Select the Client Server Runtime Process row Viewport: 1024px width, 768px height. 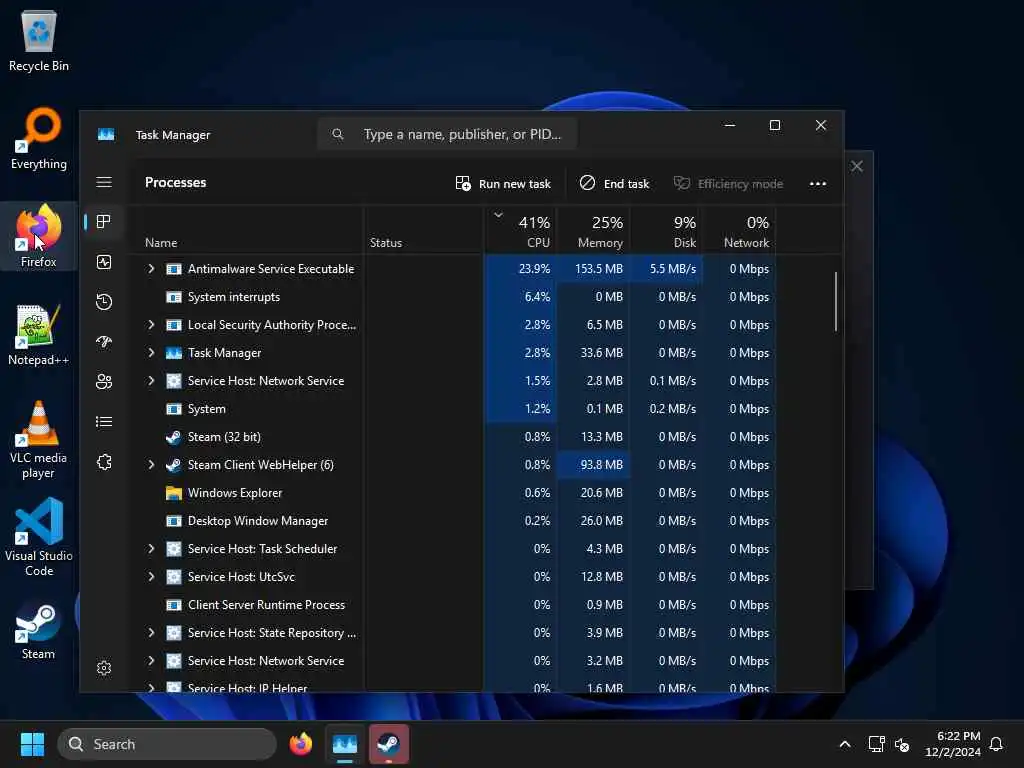point(453,605)
